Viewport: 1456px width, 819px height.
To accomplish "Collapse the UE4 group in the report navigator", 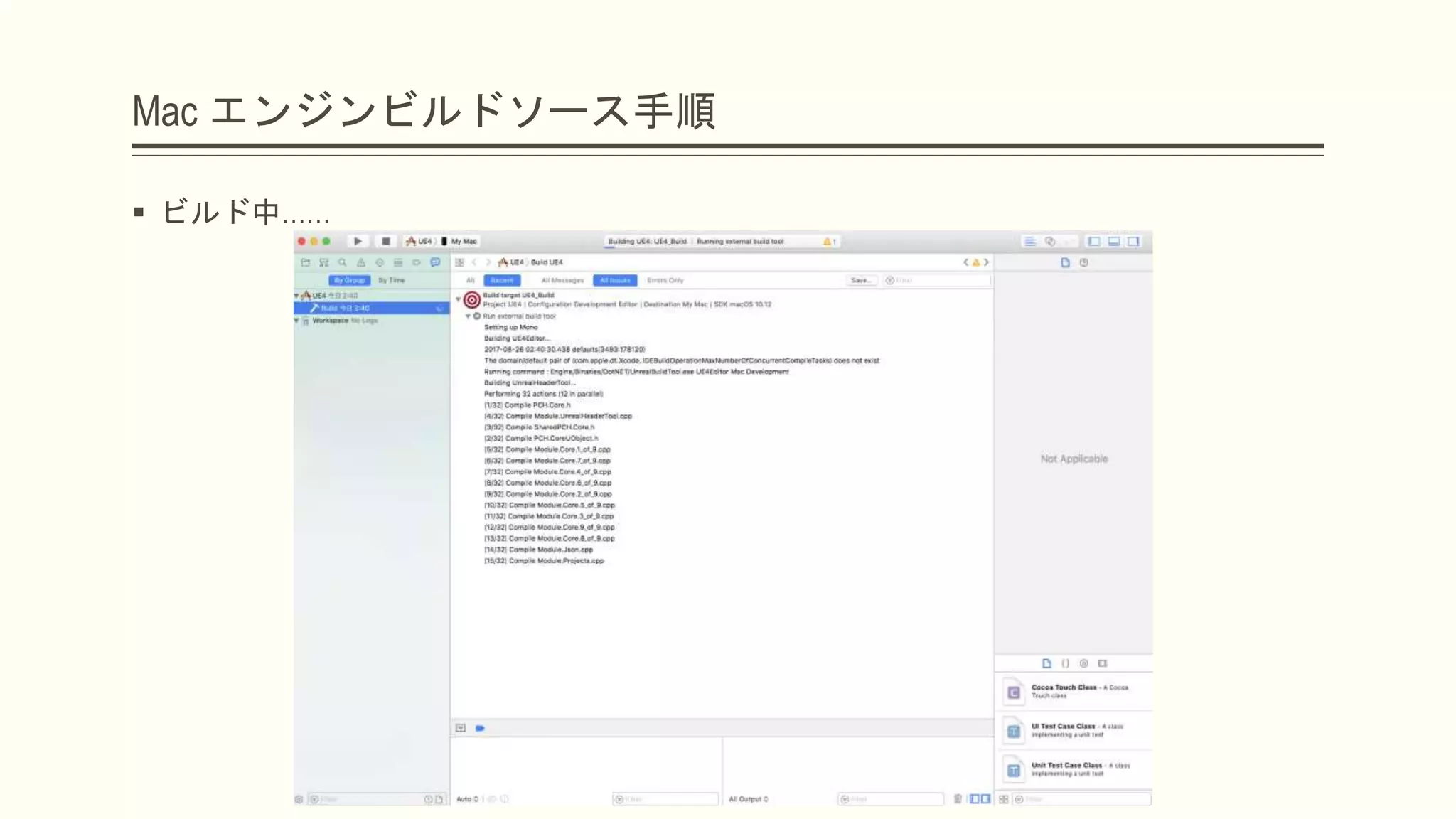I will (297, 295).
